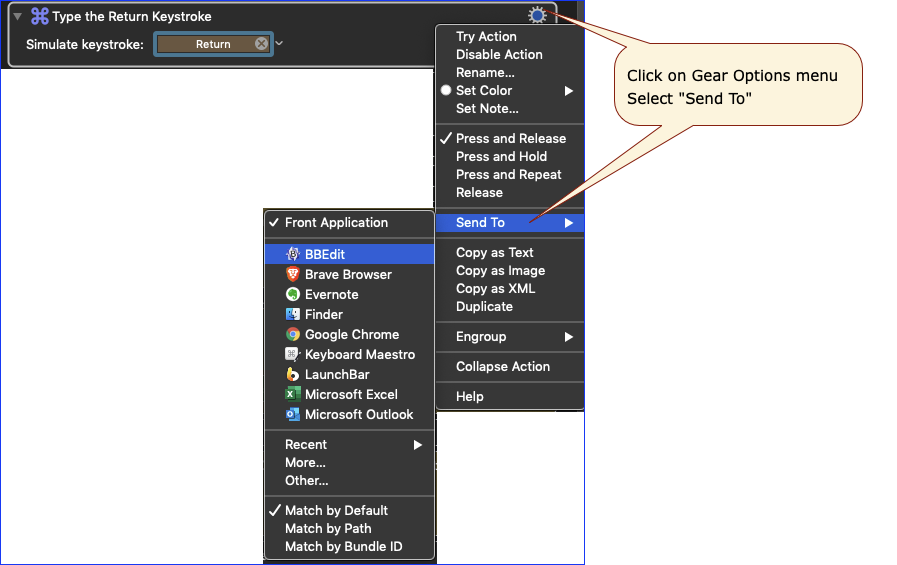Expand the Recent submenu arrow

point(418,444)
